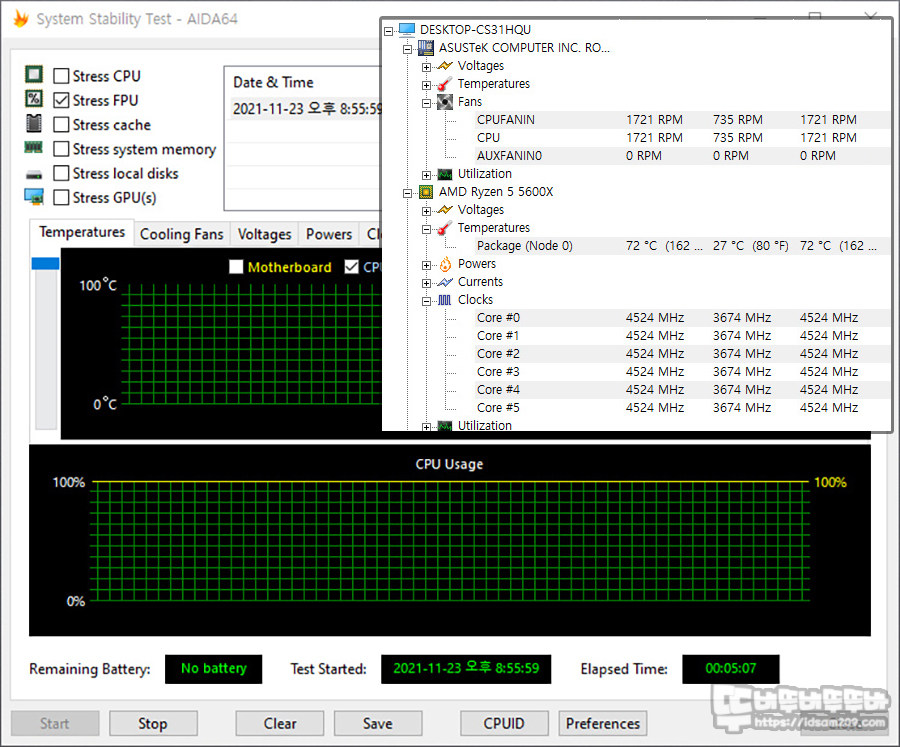Click the Powers flame icon
Screen dimensions: 900x747
tap(445, 264)
